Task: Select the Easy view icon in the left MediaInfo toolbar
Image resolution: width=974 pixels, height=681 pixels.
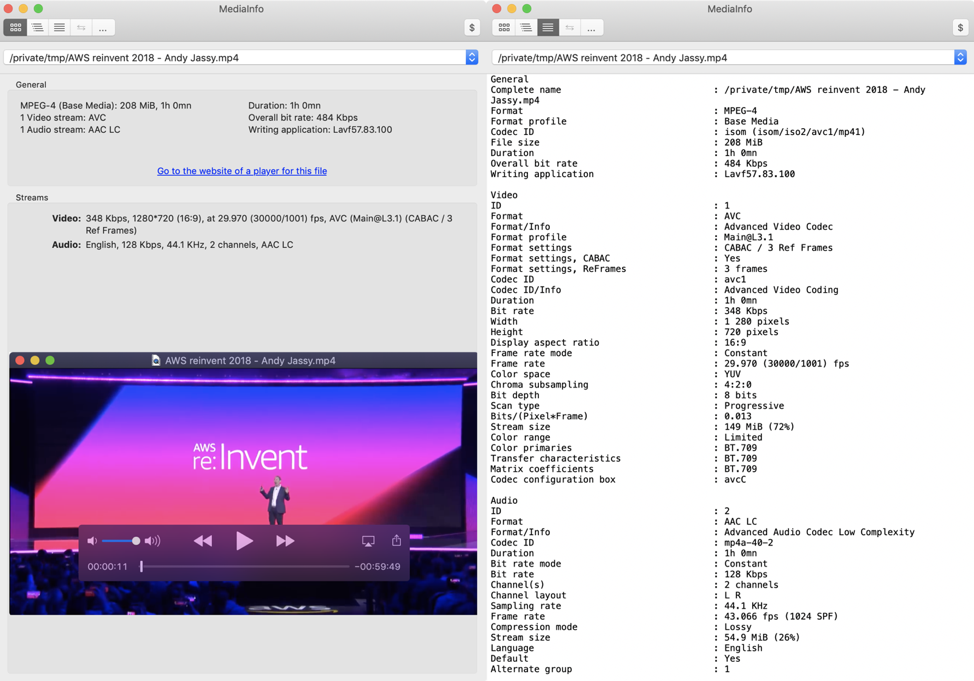Action: point(15,27)
